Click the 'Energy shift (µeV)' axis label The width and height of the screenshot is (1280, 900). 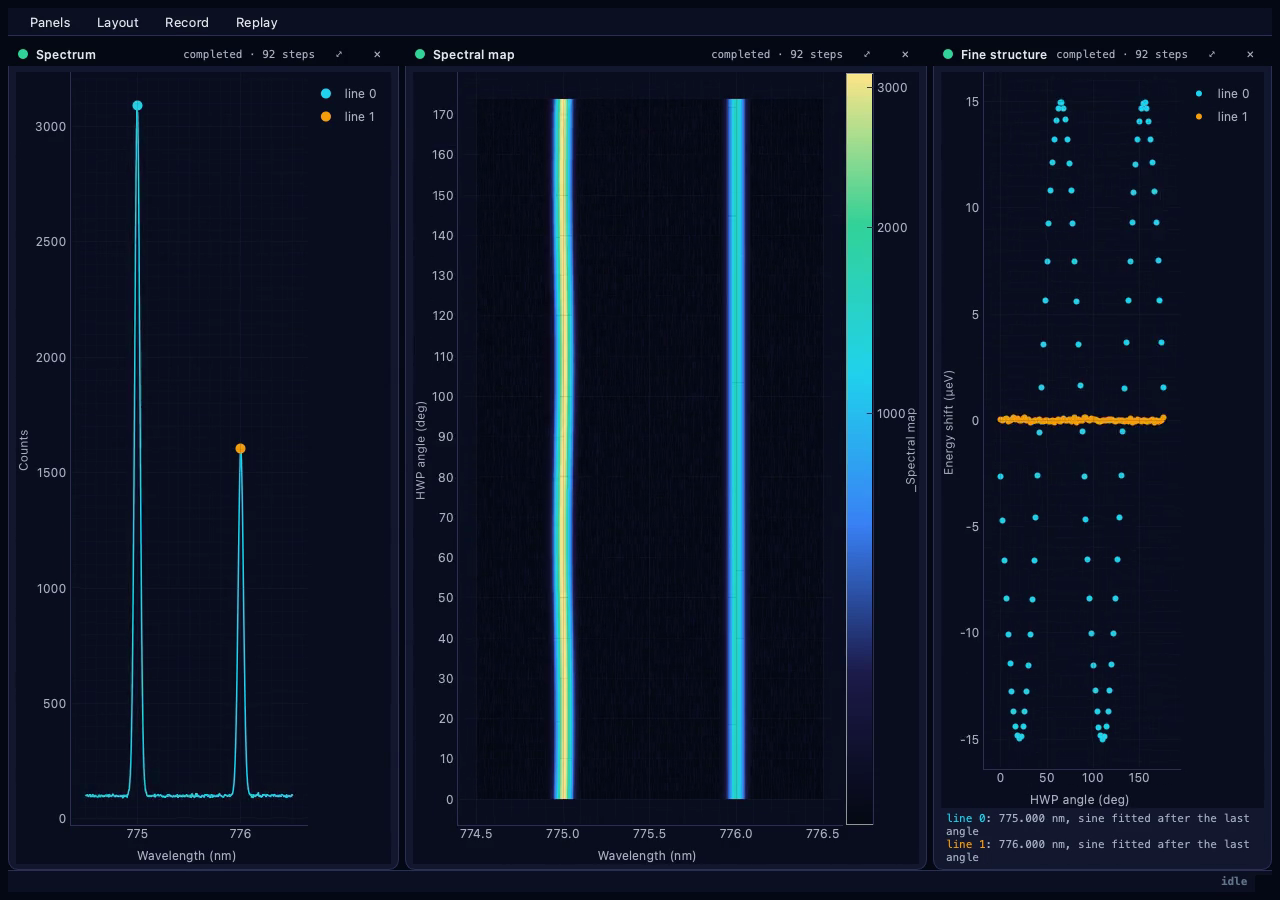pos(949,422)
